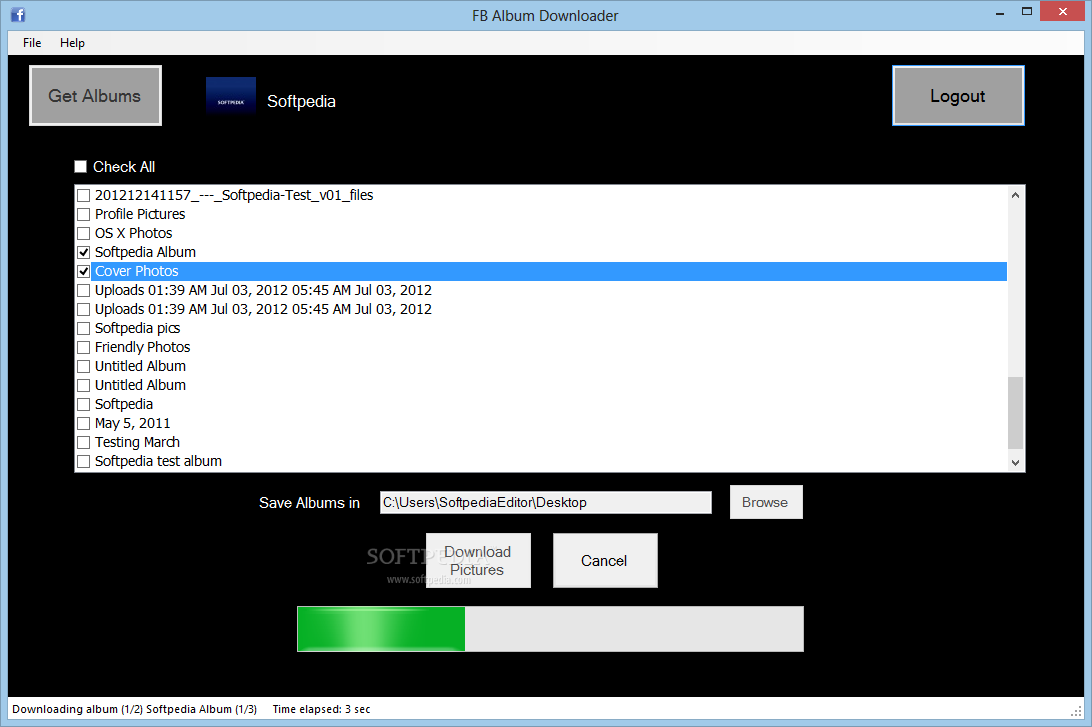
Task: Select the Friendly Photos row text
Action: click(143, 347)
